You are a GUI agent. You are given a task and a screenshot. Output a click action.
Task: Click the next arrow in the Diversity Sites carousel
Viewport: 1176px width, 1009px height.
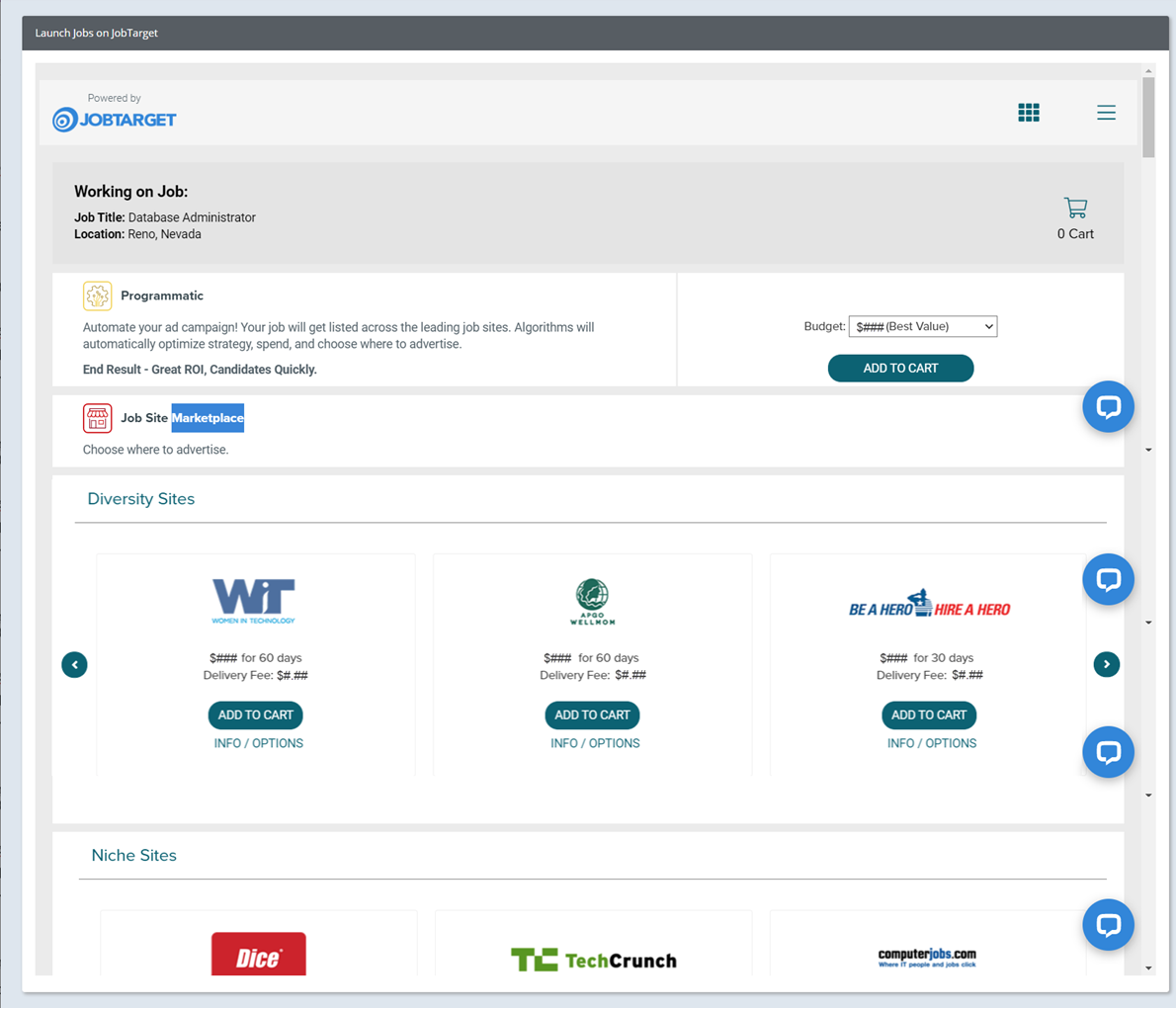(1106, 664)
